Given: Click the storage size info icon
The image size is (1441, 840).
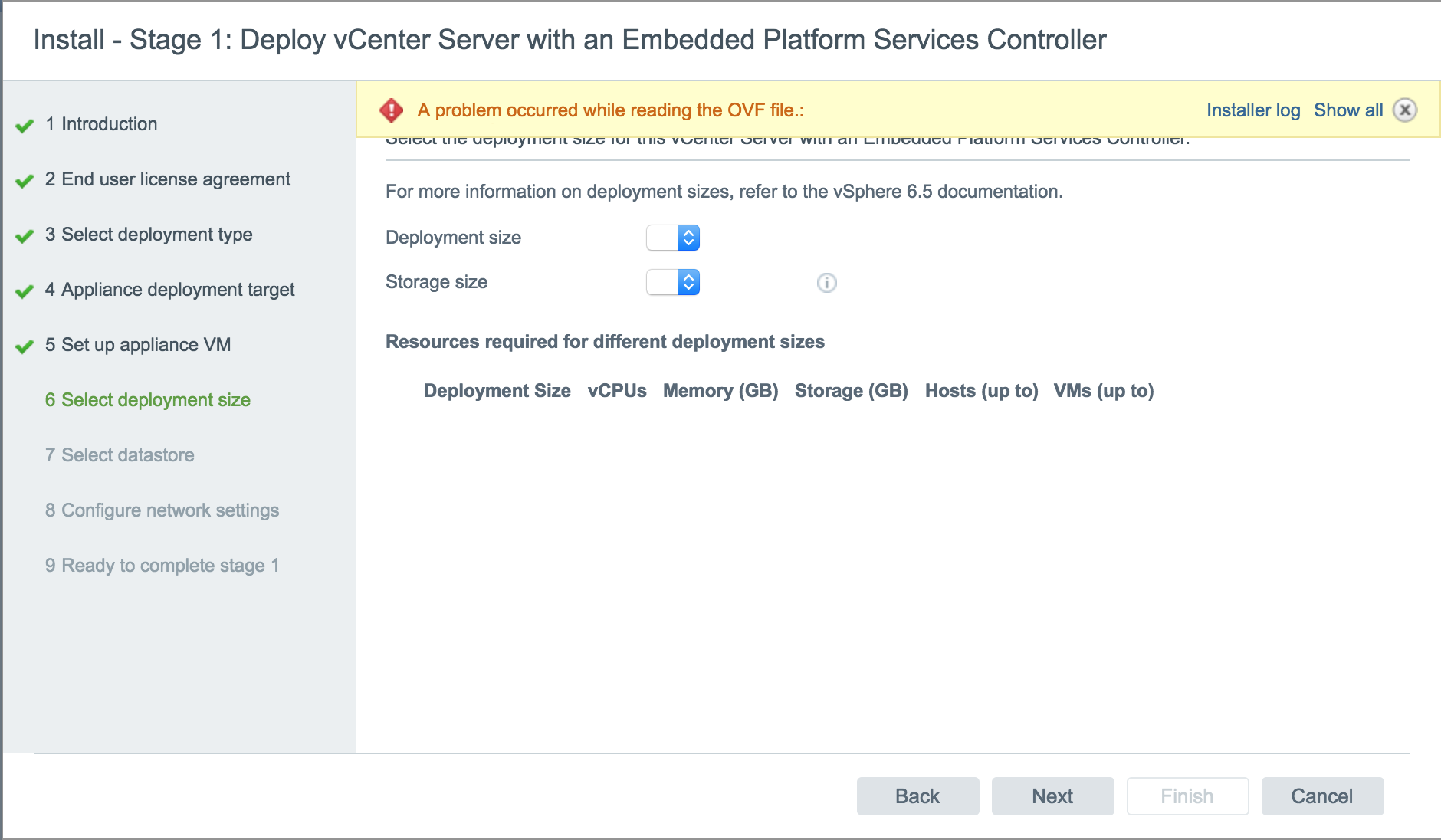Looking at the screenshot, I should coord(826,283).
